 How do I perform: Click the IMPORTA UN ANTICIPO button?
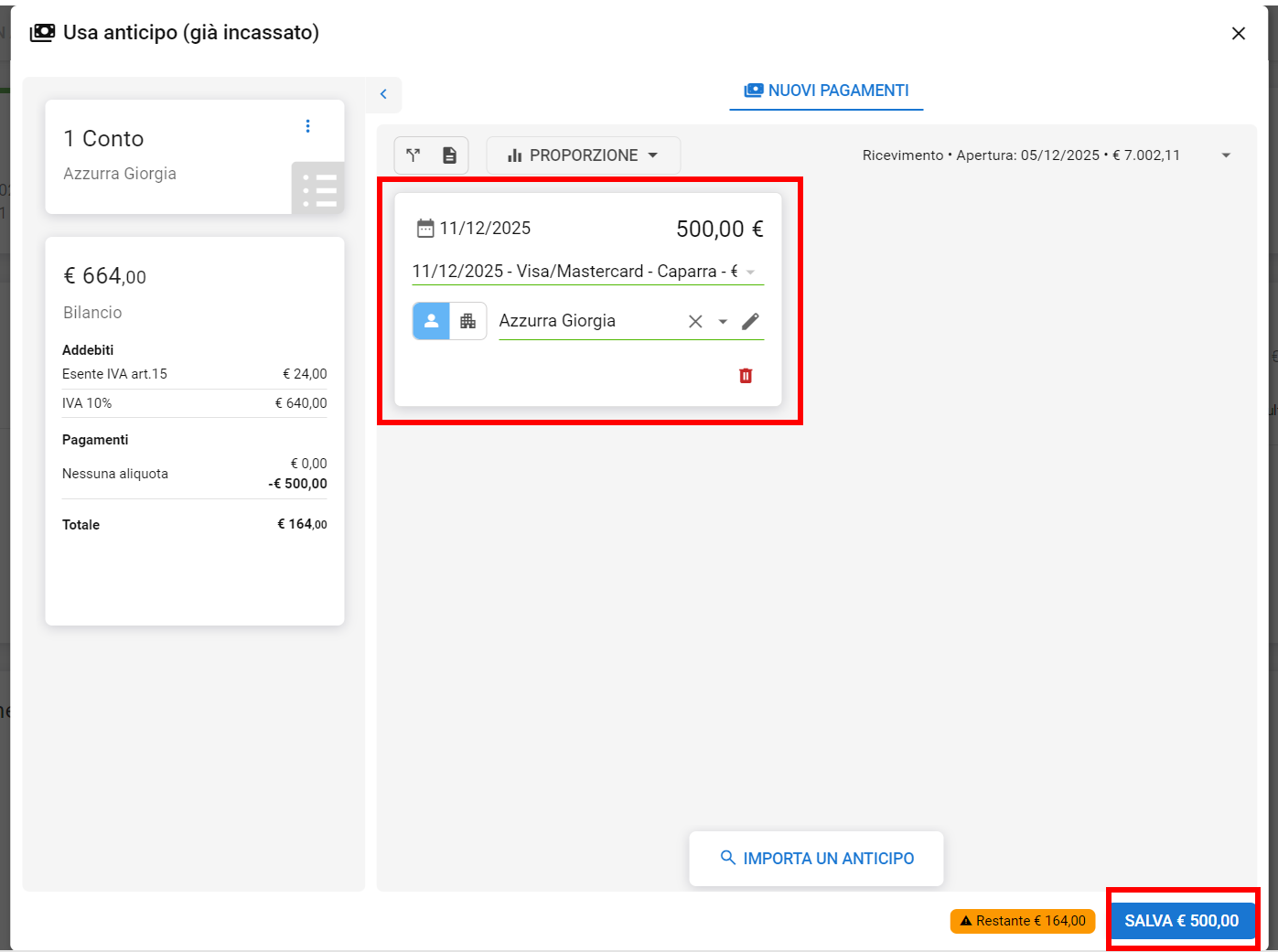[x=816, y=859]
